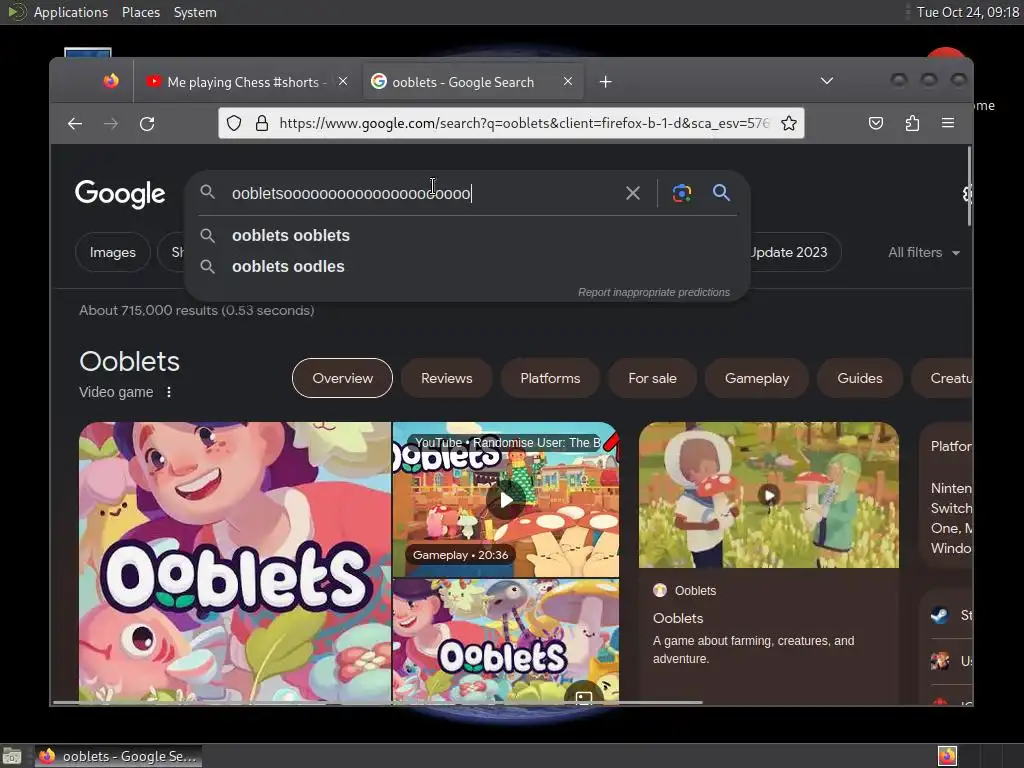The image size is (1024, 768).
Task: Open the tracking protection shield icon
Action: [234, 123]
